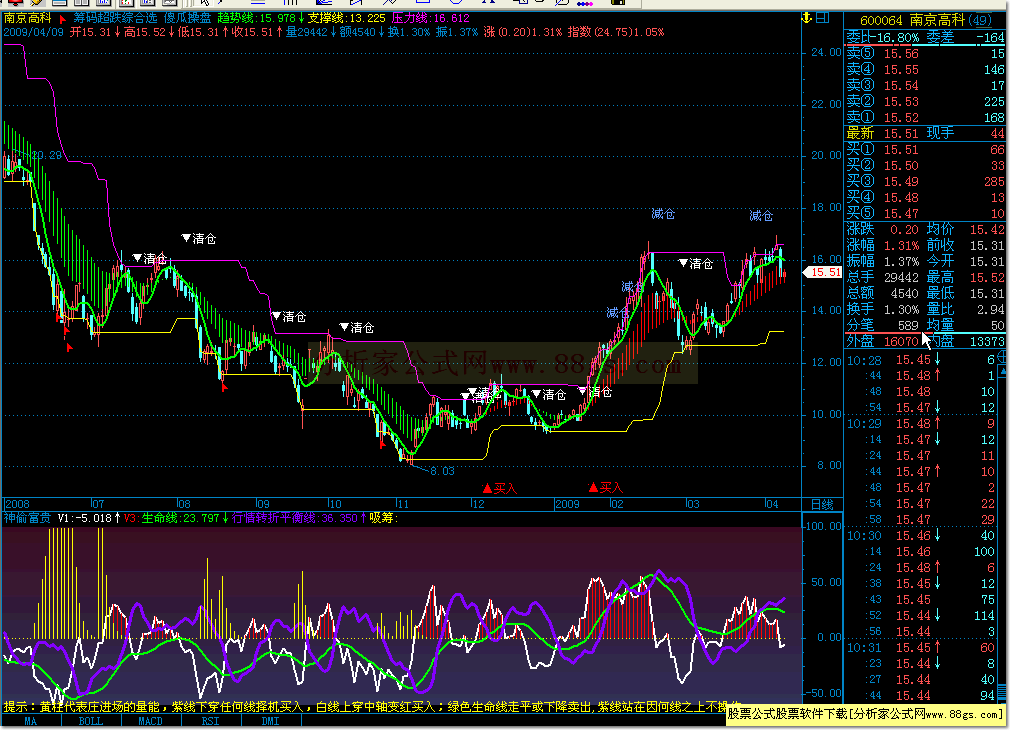Image resolution: width=1013 pixels, height=732 pixels.
Task: Switch to the RSI indicator tab
Action: click(211, 721)
